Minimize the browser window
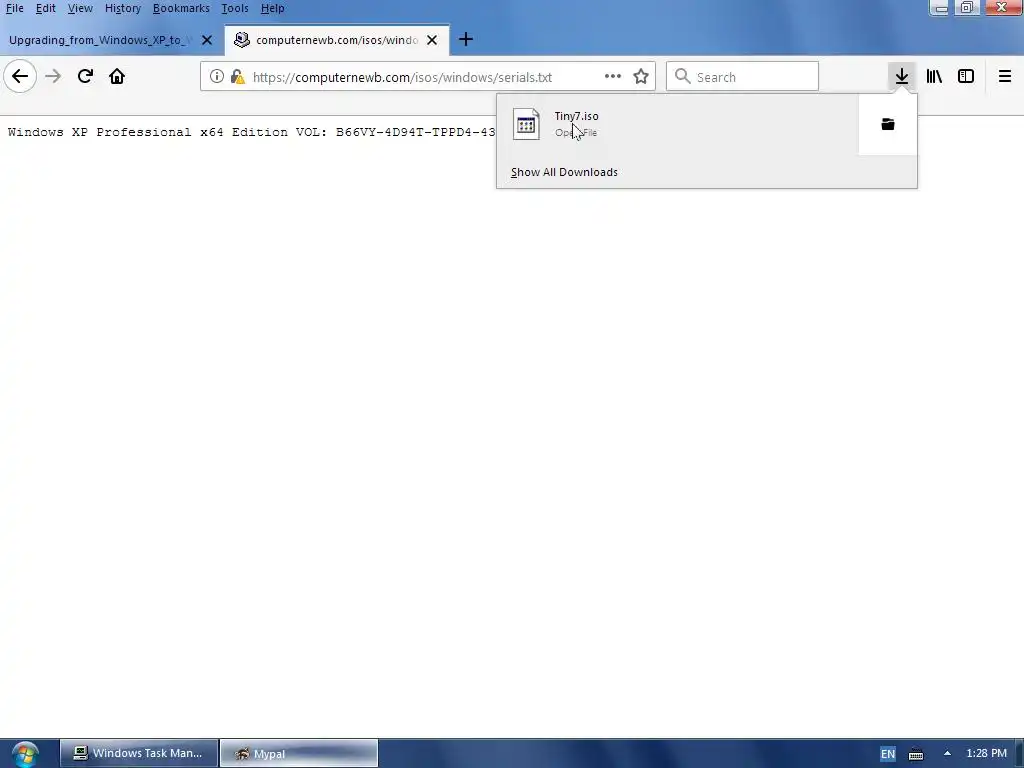 (941, 8)
